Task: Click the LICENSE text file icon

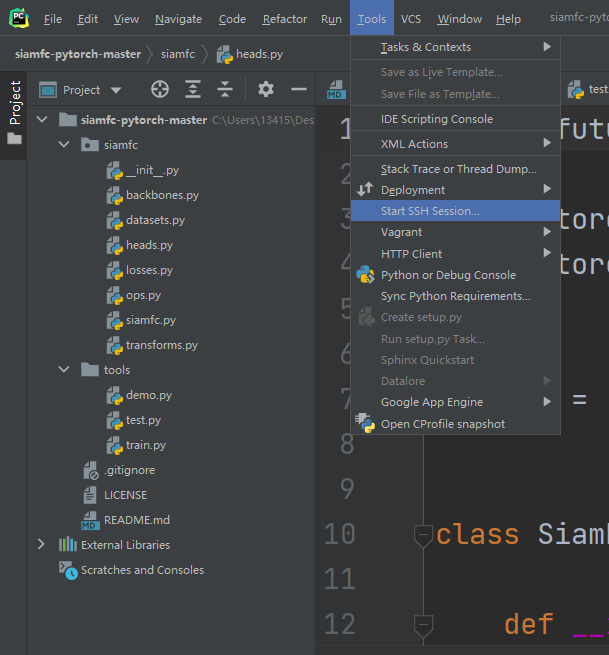Action: 90,495
